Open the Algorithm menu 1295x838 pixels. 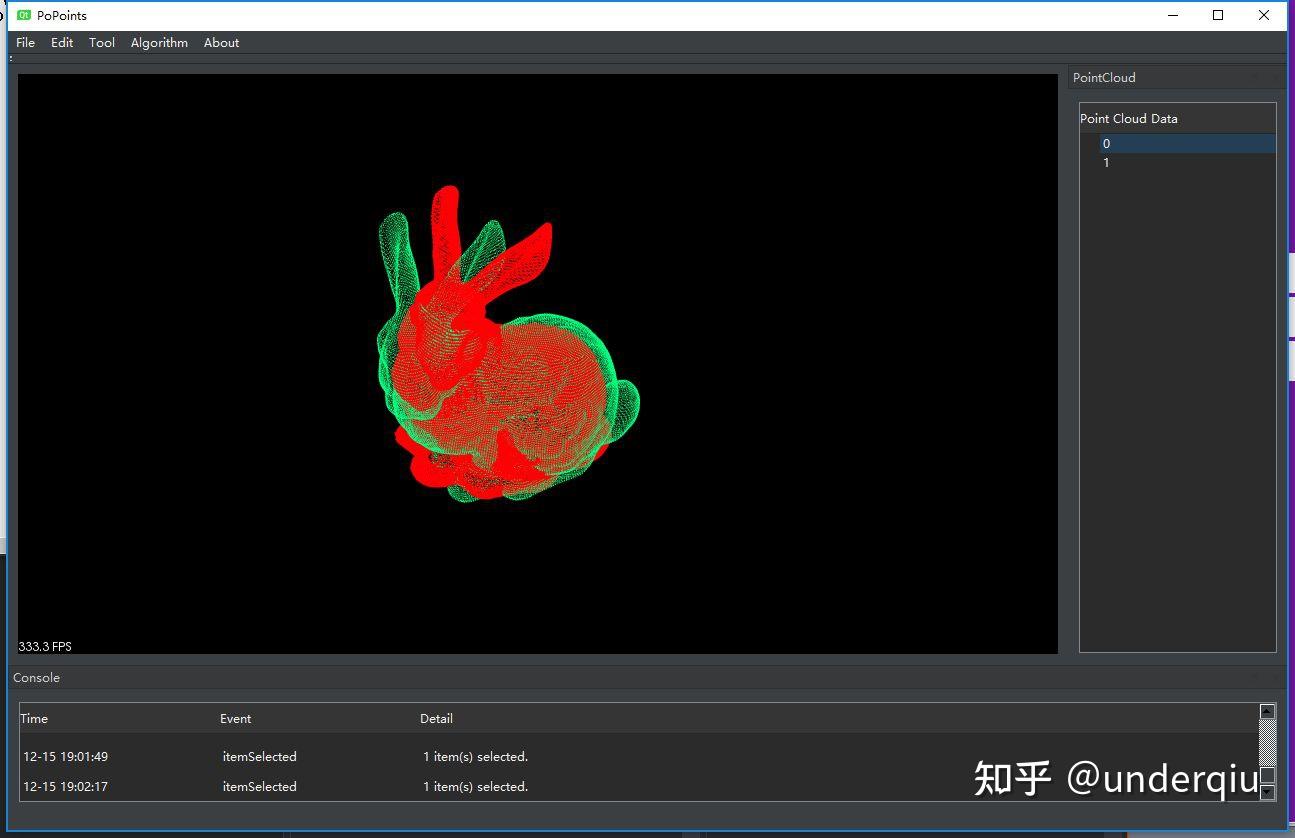coord(159,43)
